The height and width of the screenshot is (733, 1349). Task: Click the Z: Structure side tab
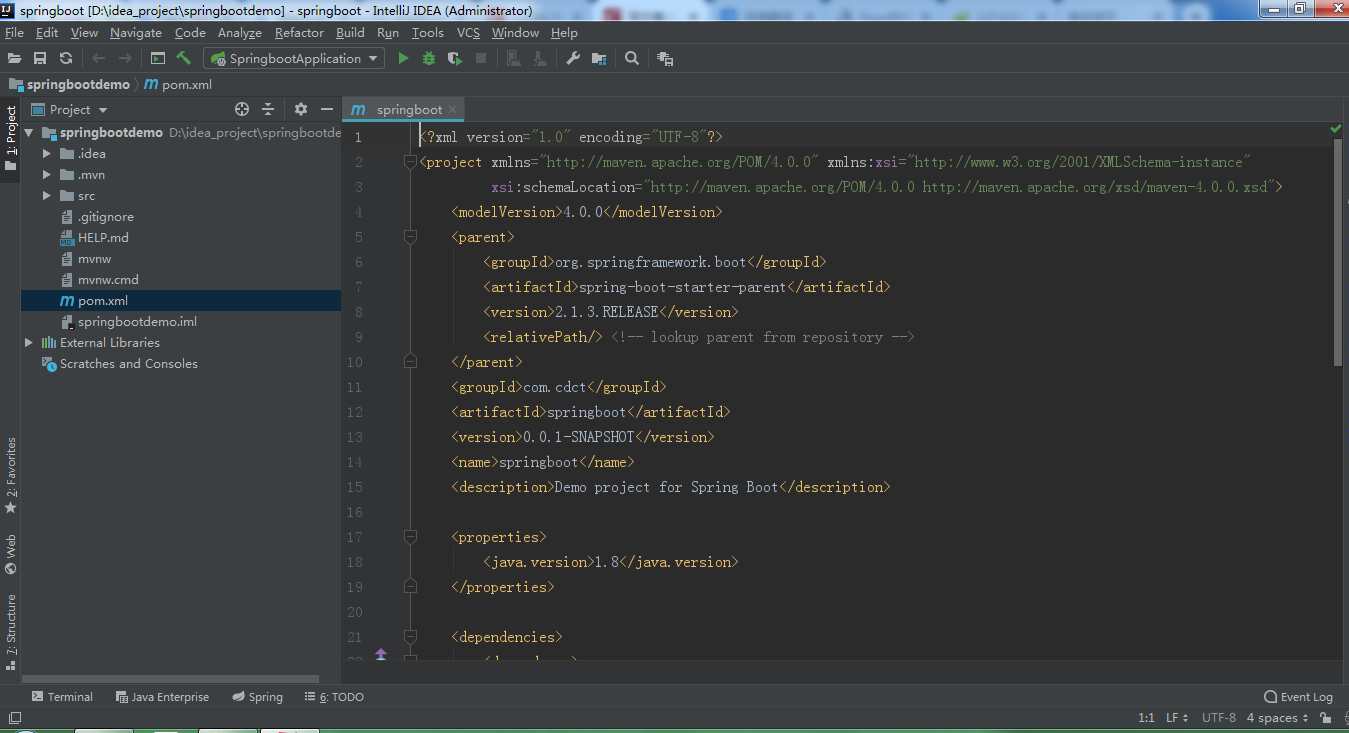point(10,632)
